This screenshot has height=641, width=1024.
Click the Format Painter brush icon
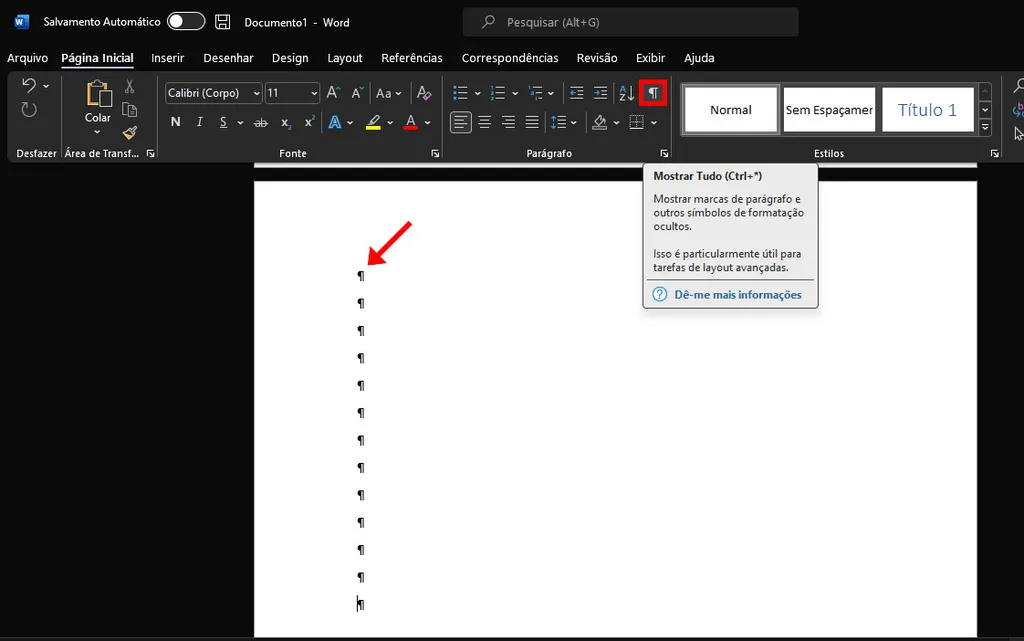pyautogui.click(x=129, y=132)
